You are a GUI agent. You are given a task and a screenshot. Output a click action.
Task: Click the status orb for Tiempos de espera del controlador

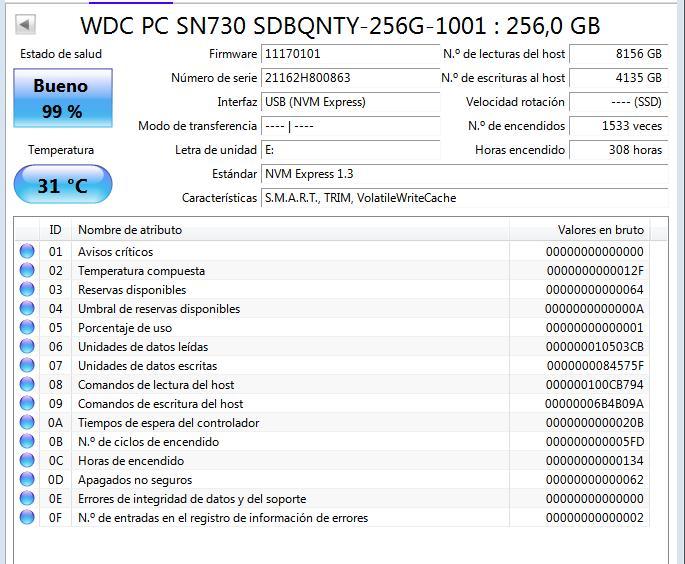(27, 422)
